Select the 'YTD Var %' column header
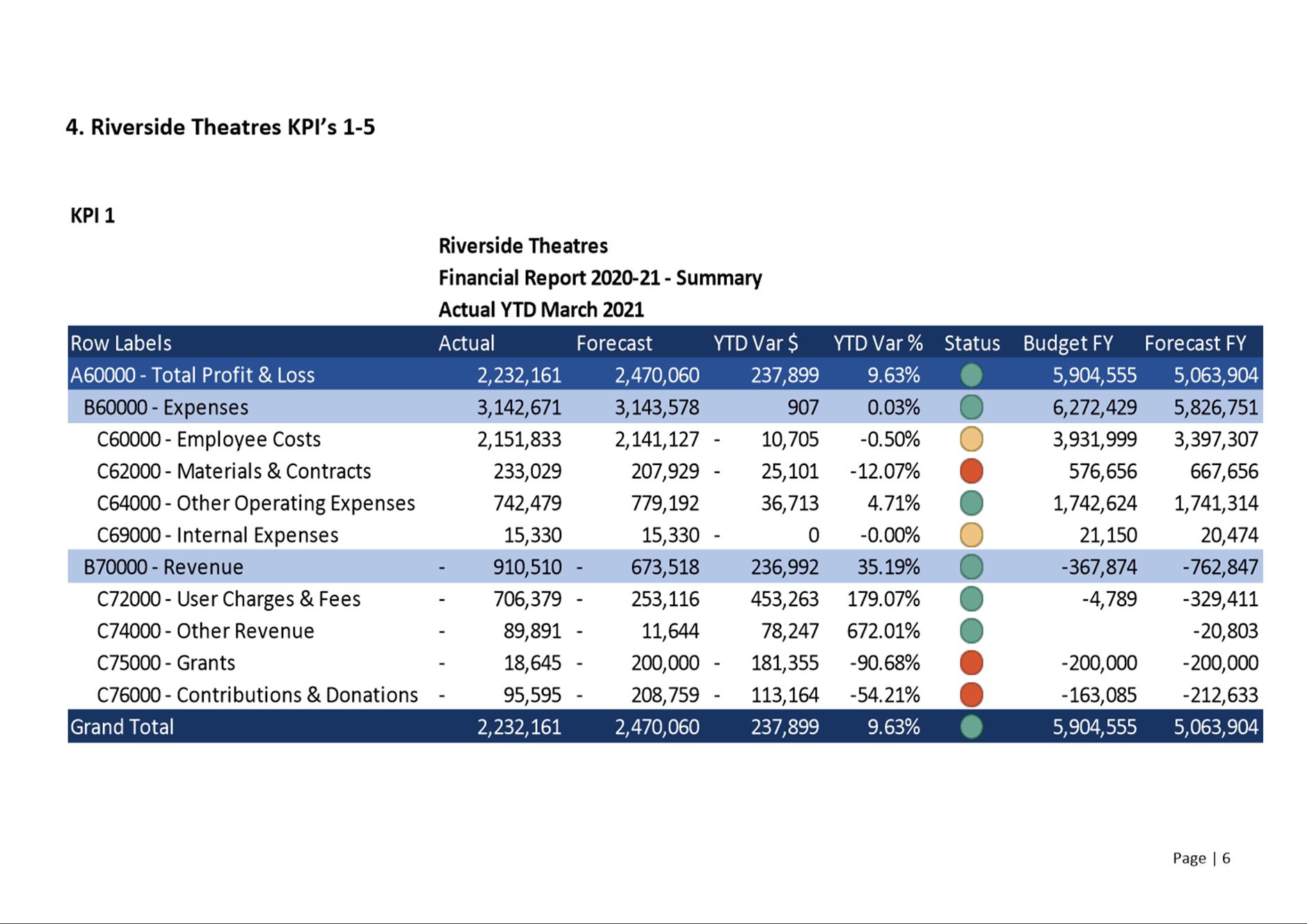Viewport: 1307px width, 924px height. click(878, 343)
